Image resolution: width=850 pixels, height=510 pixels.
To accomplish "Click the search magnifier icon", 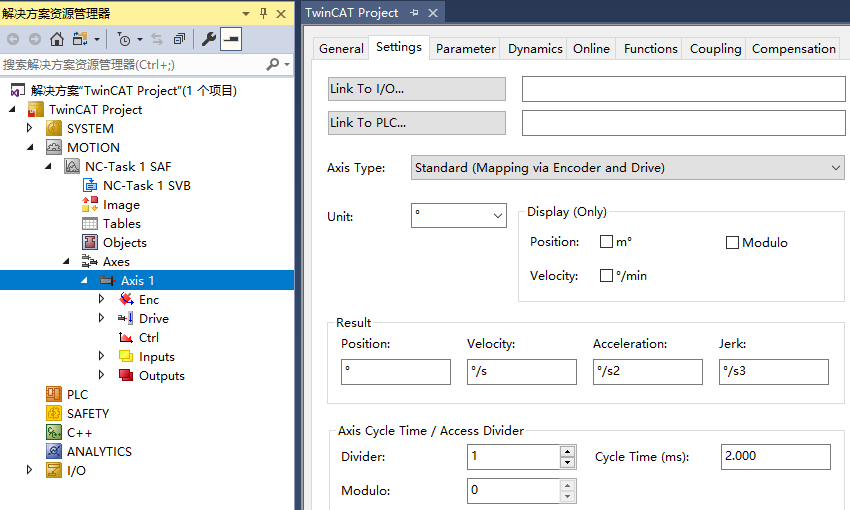I will (x=273, y=64).
